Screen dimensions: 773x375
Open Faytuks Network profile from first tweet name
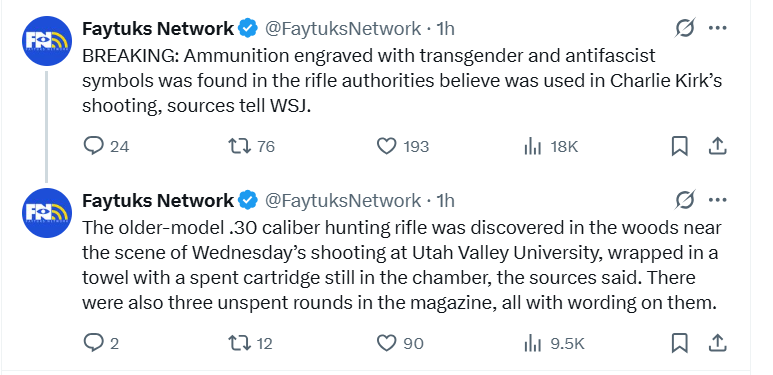(x=158, y=29)
